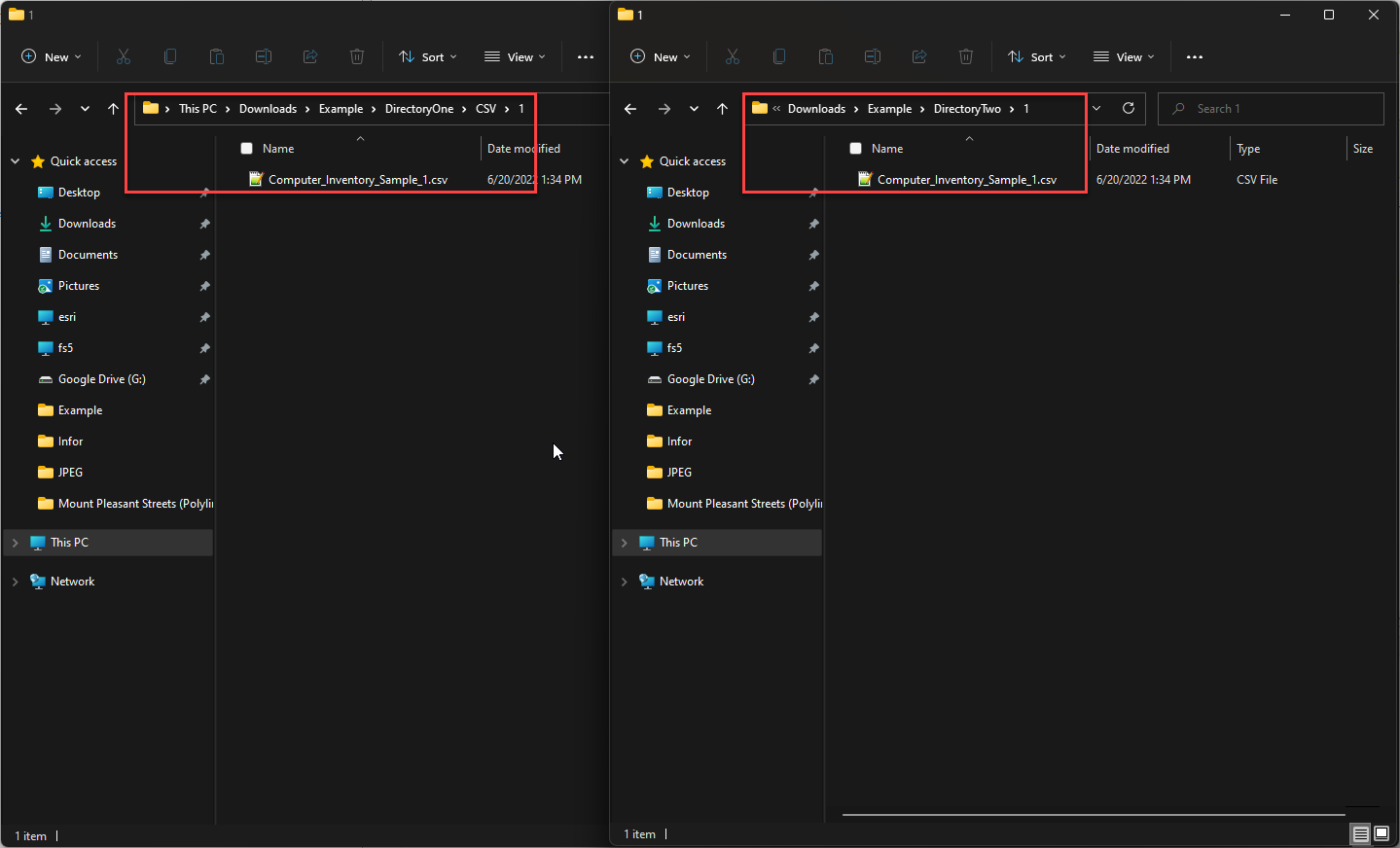Open the New dropdown in right window
The width and height of the screenshot is (1400, 848).
coord(661,56)
